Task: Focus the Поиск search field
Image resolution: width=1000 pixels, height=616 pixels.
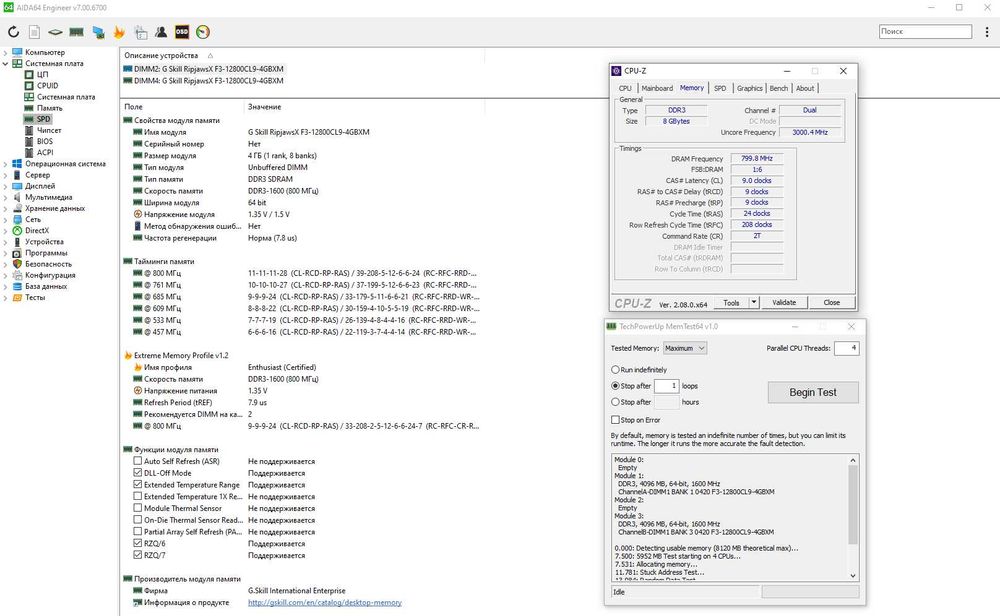Action: click(925, 31)
